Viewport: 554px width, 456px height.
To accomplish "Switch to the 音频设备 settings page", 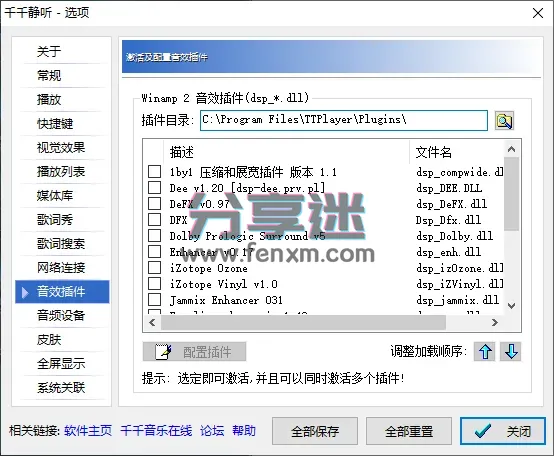I will click(62, 315).
